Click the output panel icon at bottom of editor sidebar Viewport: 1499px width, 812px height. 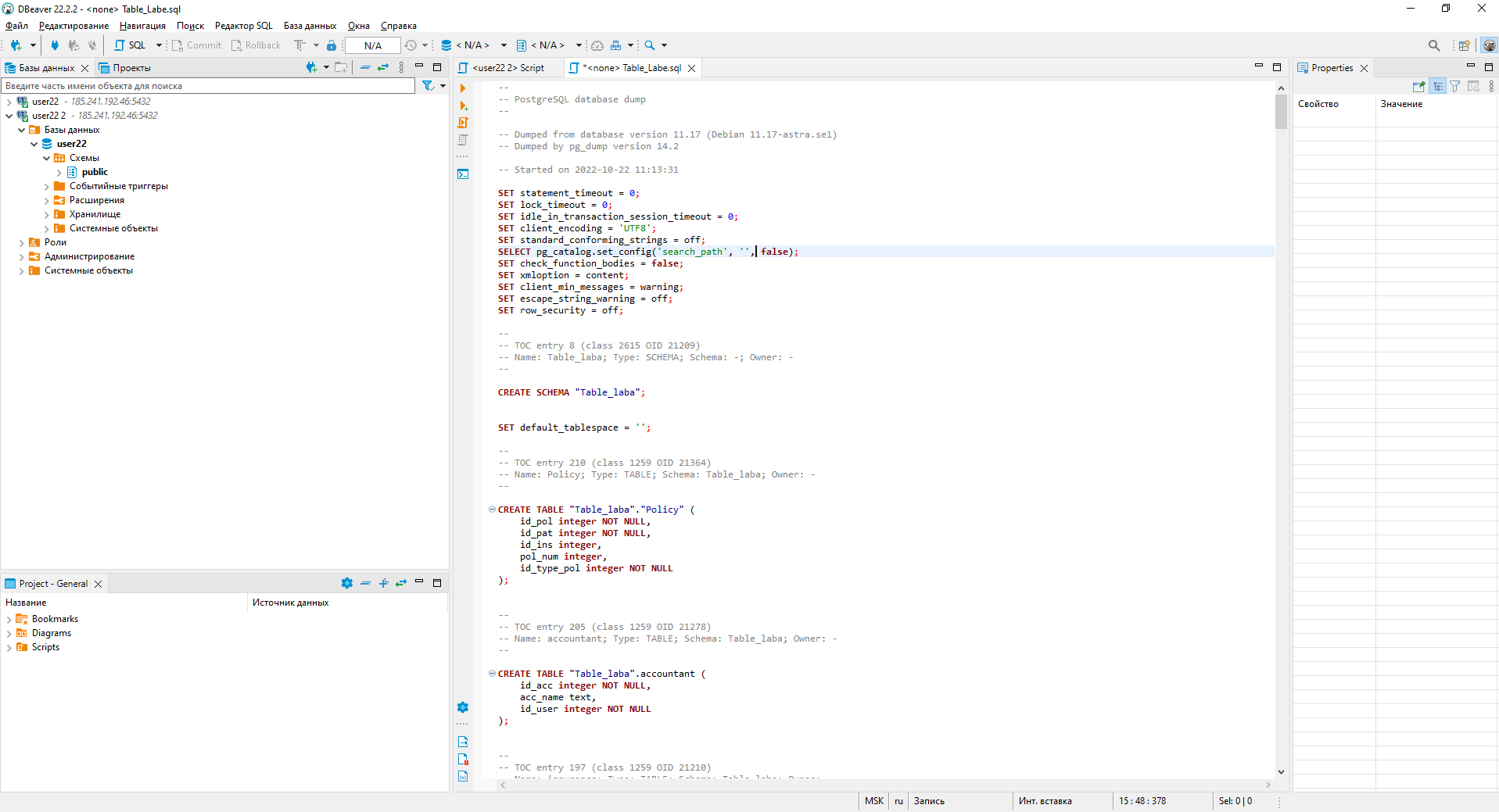[x=463, y=742]
